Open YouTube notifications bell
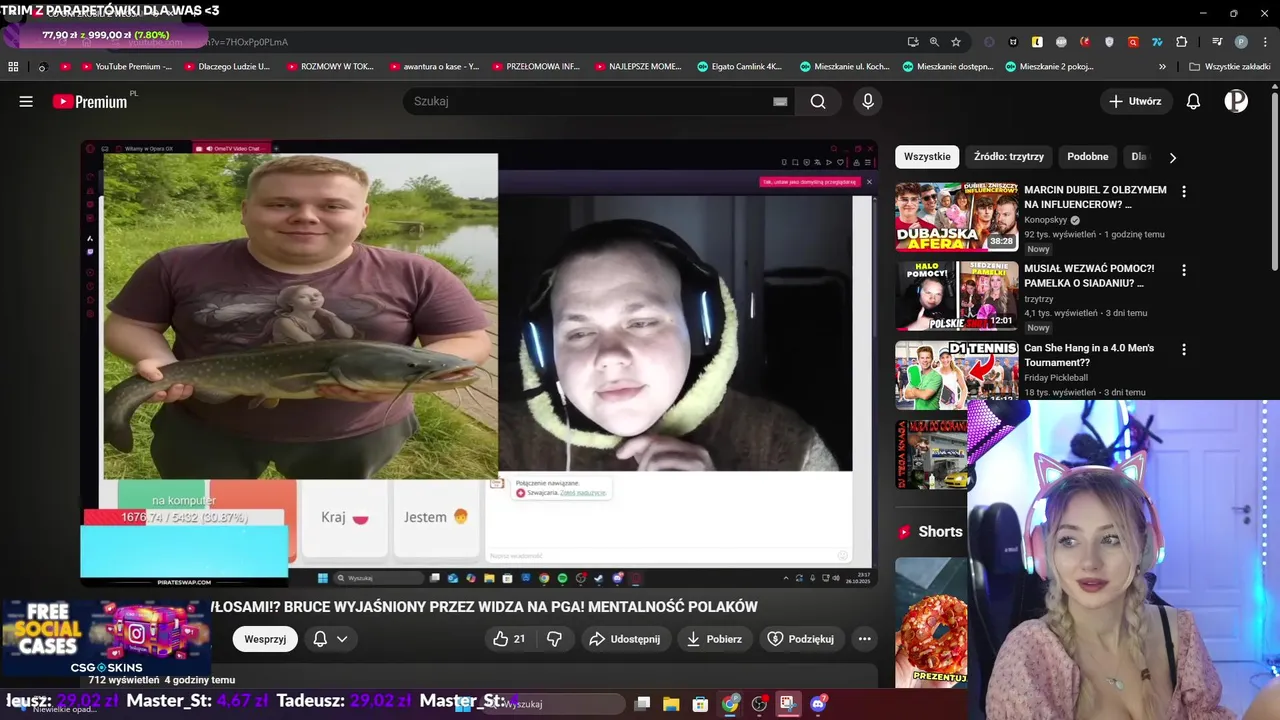Viewport: 1280px width, 720px height. pyautogui.click(x=1193, y=101)
